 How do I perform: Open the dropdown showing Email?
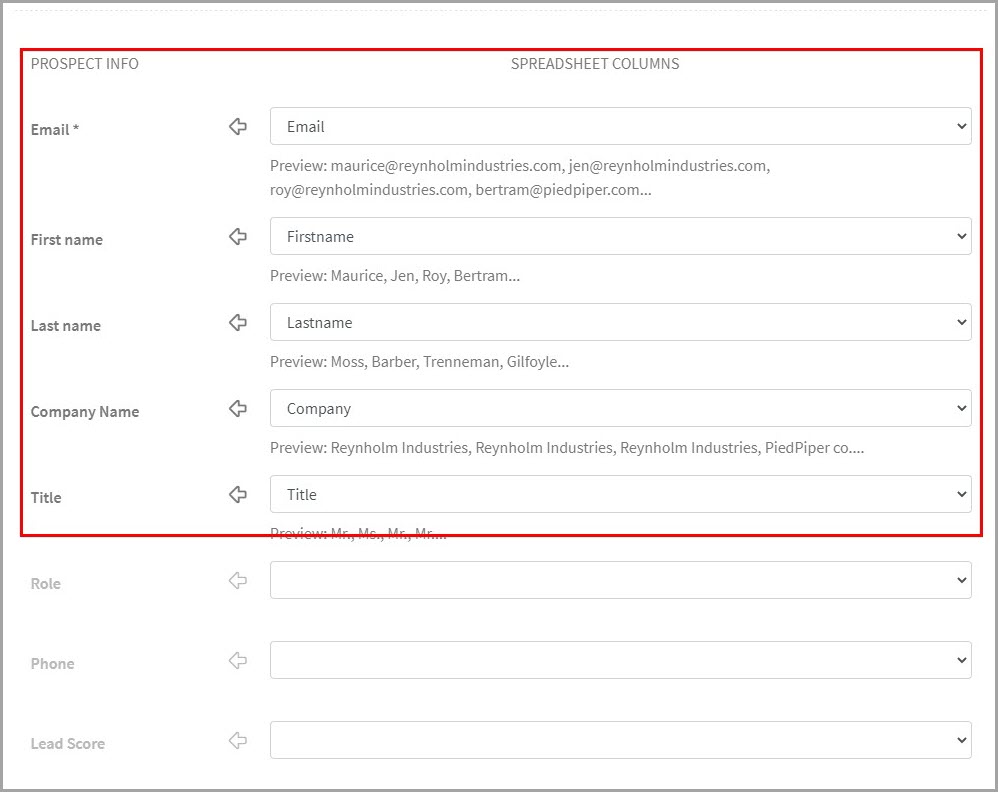click(620, 127)
